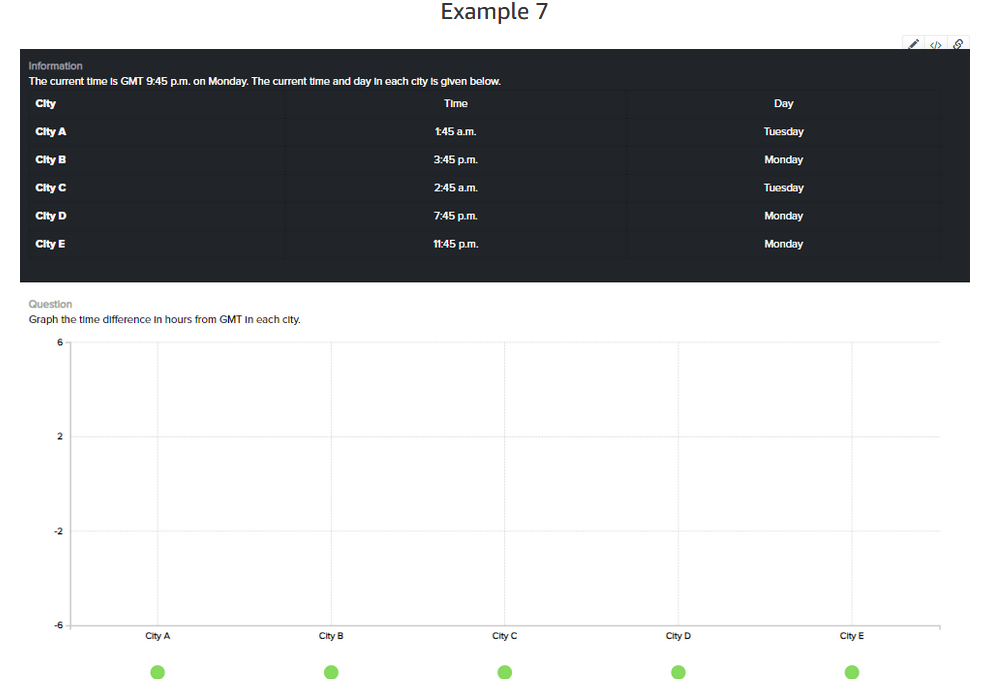Click the 'City E' x-axis label
The image size is (986, 679).
point(851,636)
